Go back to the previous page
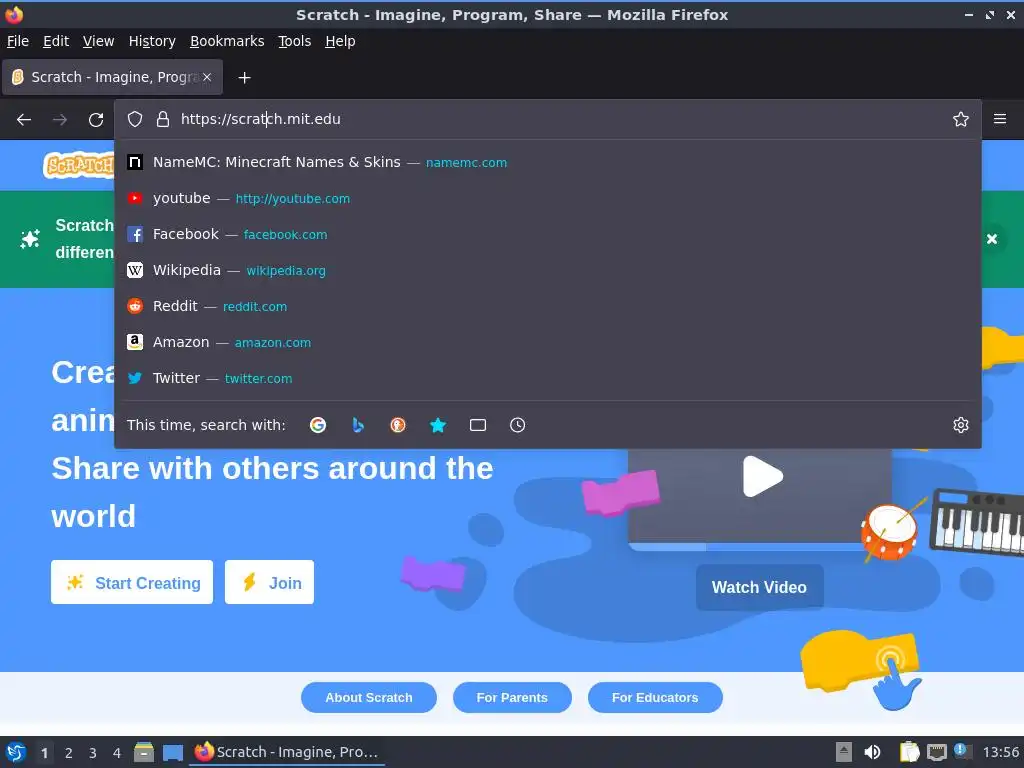Viewport: 1024px width, 768px height. (x=24, y=120)
